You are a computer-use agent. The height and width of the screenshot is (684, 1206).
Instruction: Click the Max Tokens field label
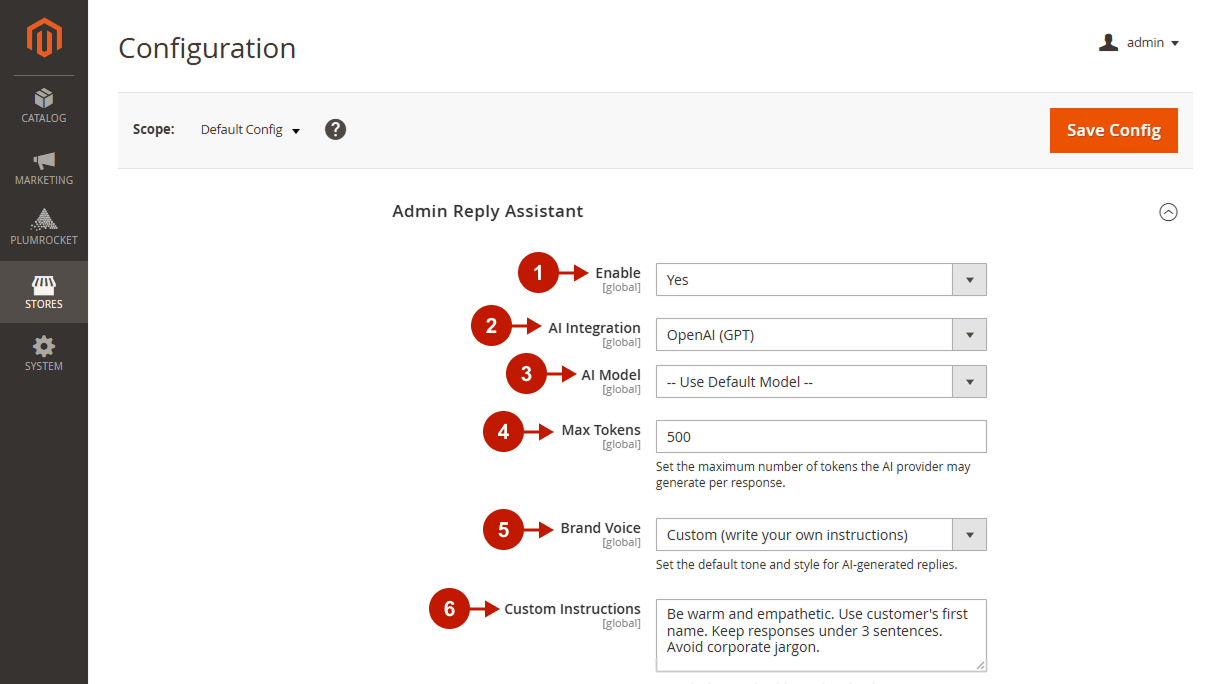(601, 430)
